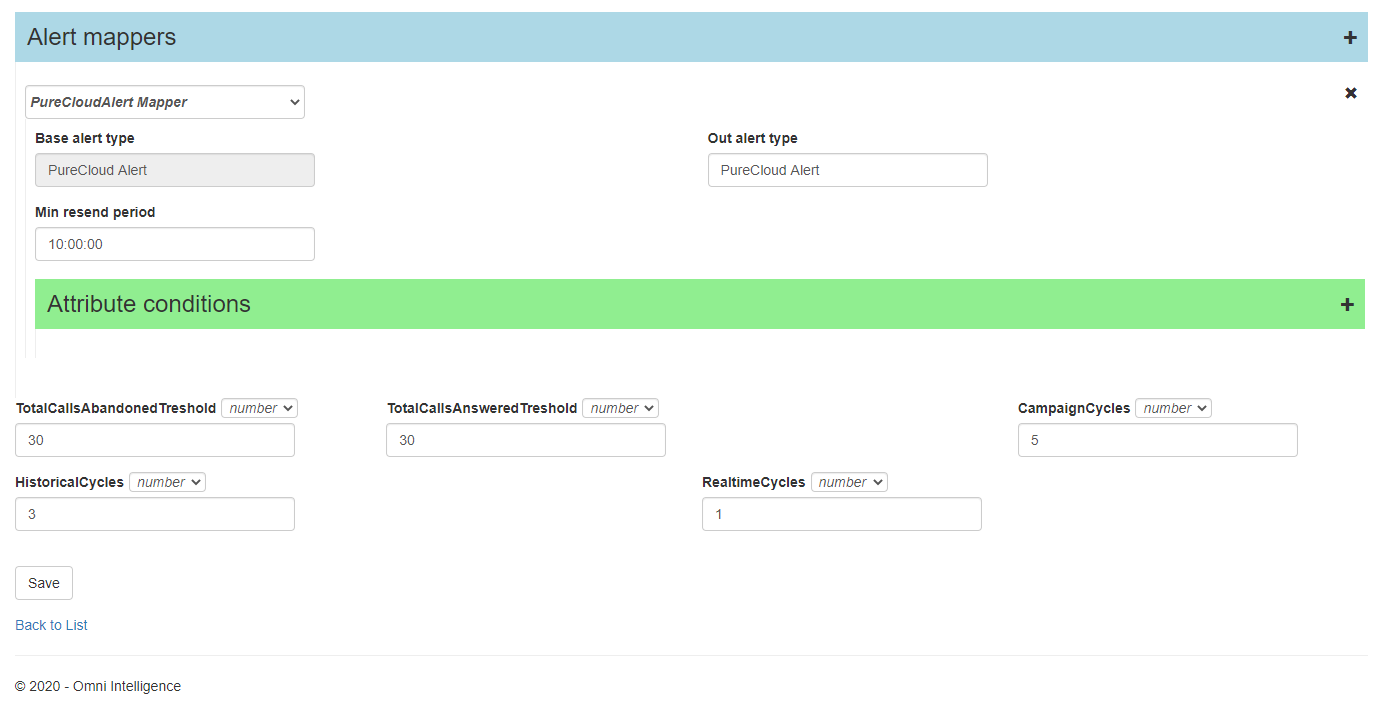Click plus icon in Alert mappers header

(1349, 38)
